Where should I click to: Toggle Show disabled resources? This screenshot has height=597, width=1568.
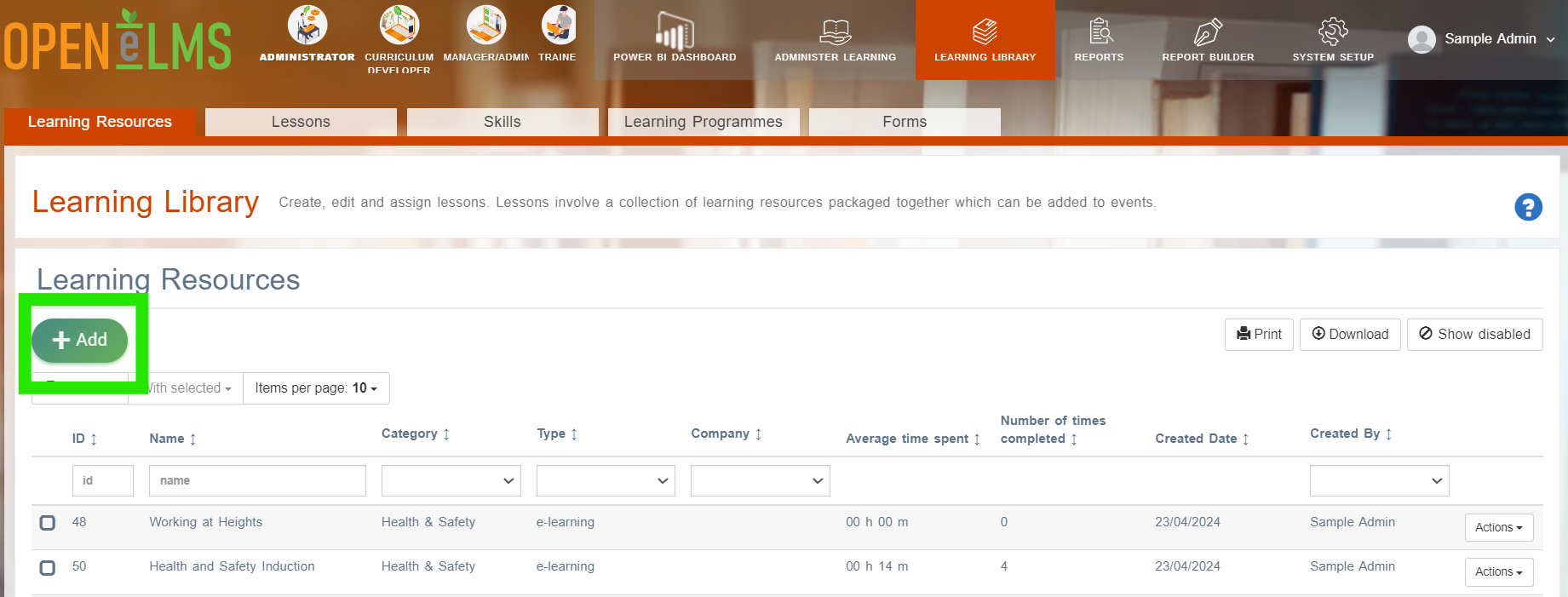[x=1474, y=335]
